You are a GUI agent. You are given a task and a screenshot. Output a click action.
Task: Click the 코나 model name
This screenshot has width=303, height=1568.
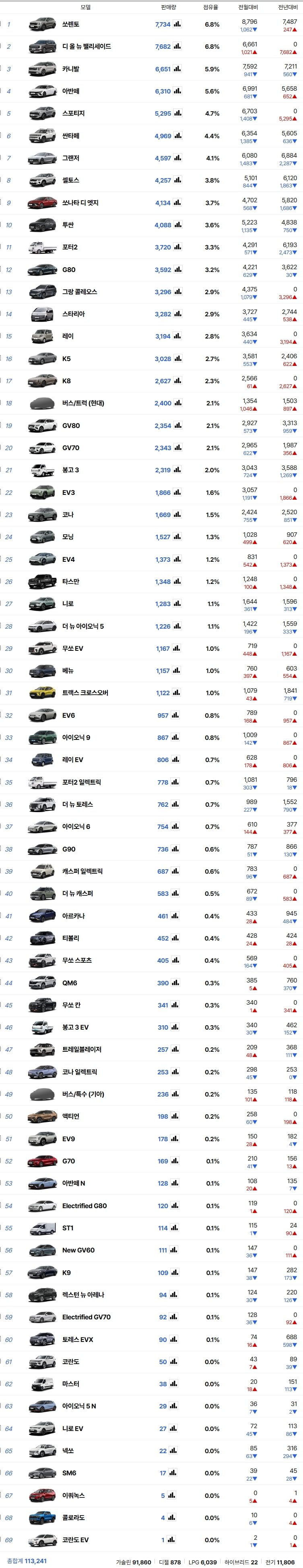(68, 515)
